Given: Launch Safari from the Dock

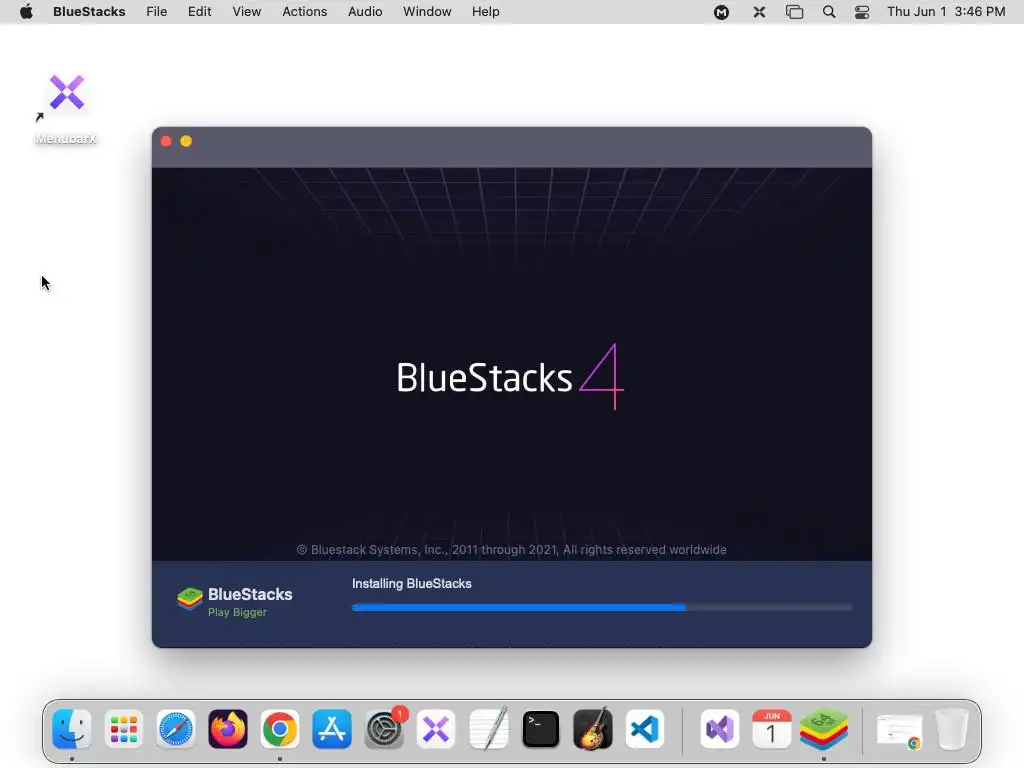Looking at the screenshot, I should click(176, 729).
